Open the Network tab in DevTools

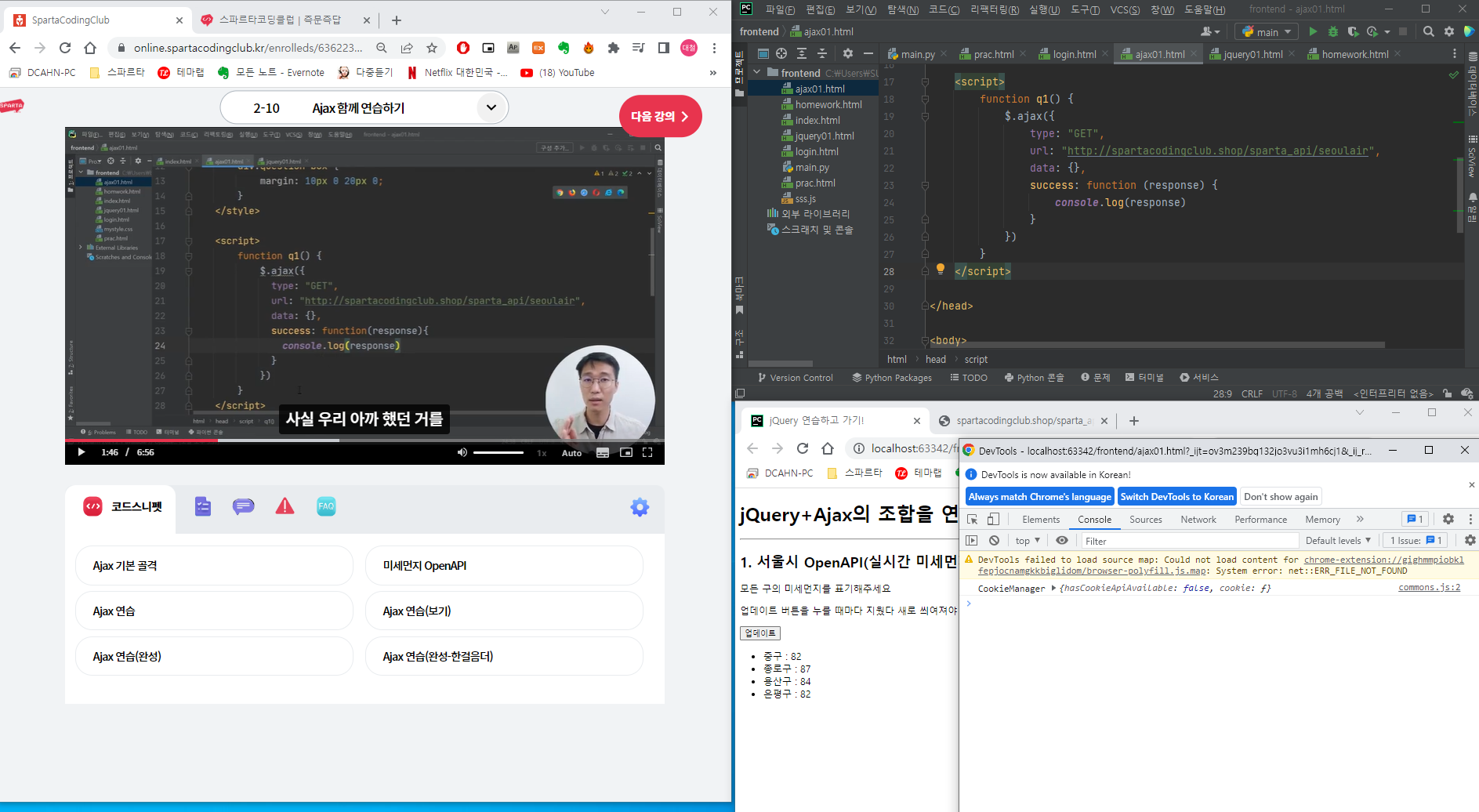pos(1198,519)
